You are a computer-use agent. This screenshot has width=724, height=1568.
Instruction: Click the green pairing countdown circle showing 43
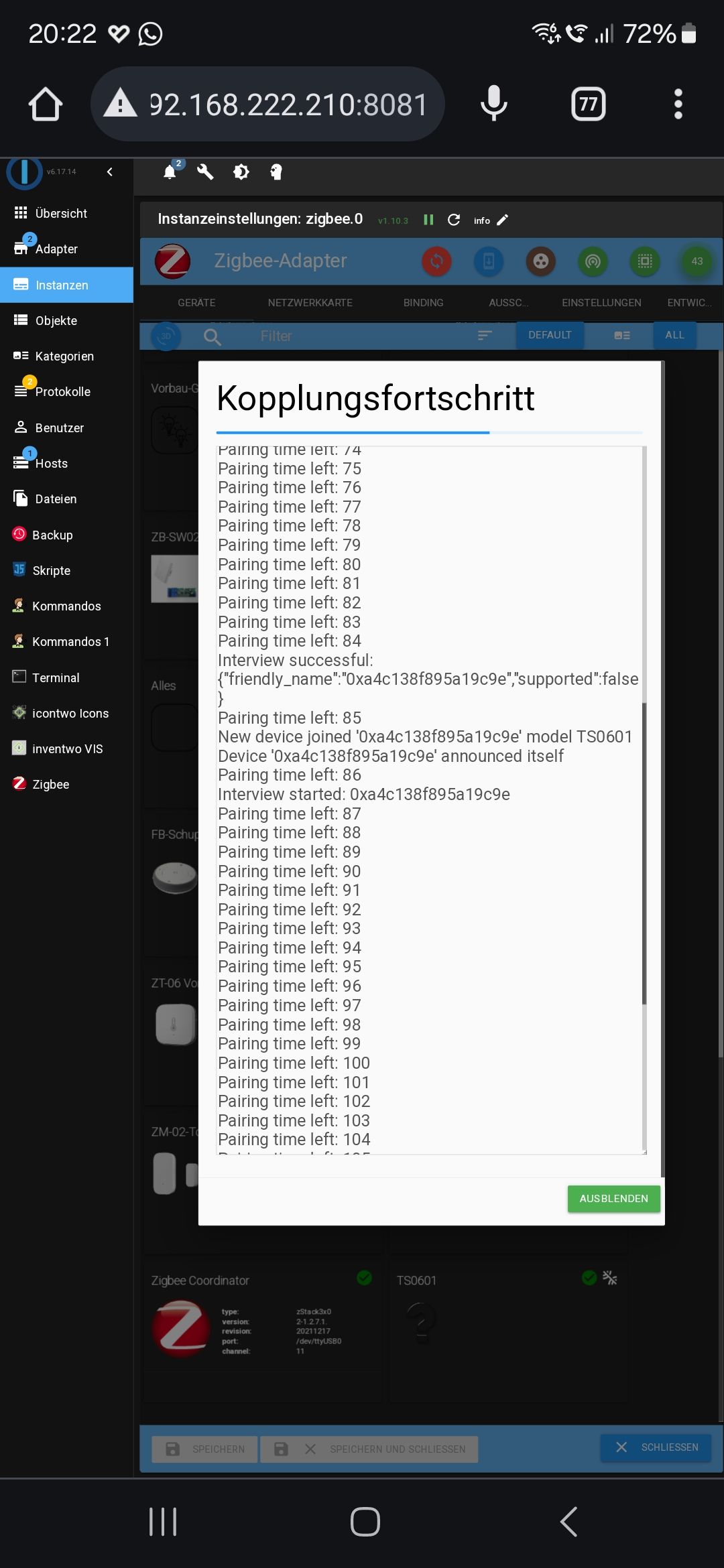[697, 261]
